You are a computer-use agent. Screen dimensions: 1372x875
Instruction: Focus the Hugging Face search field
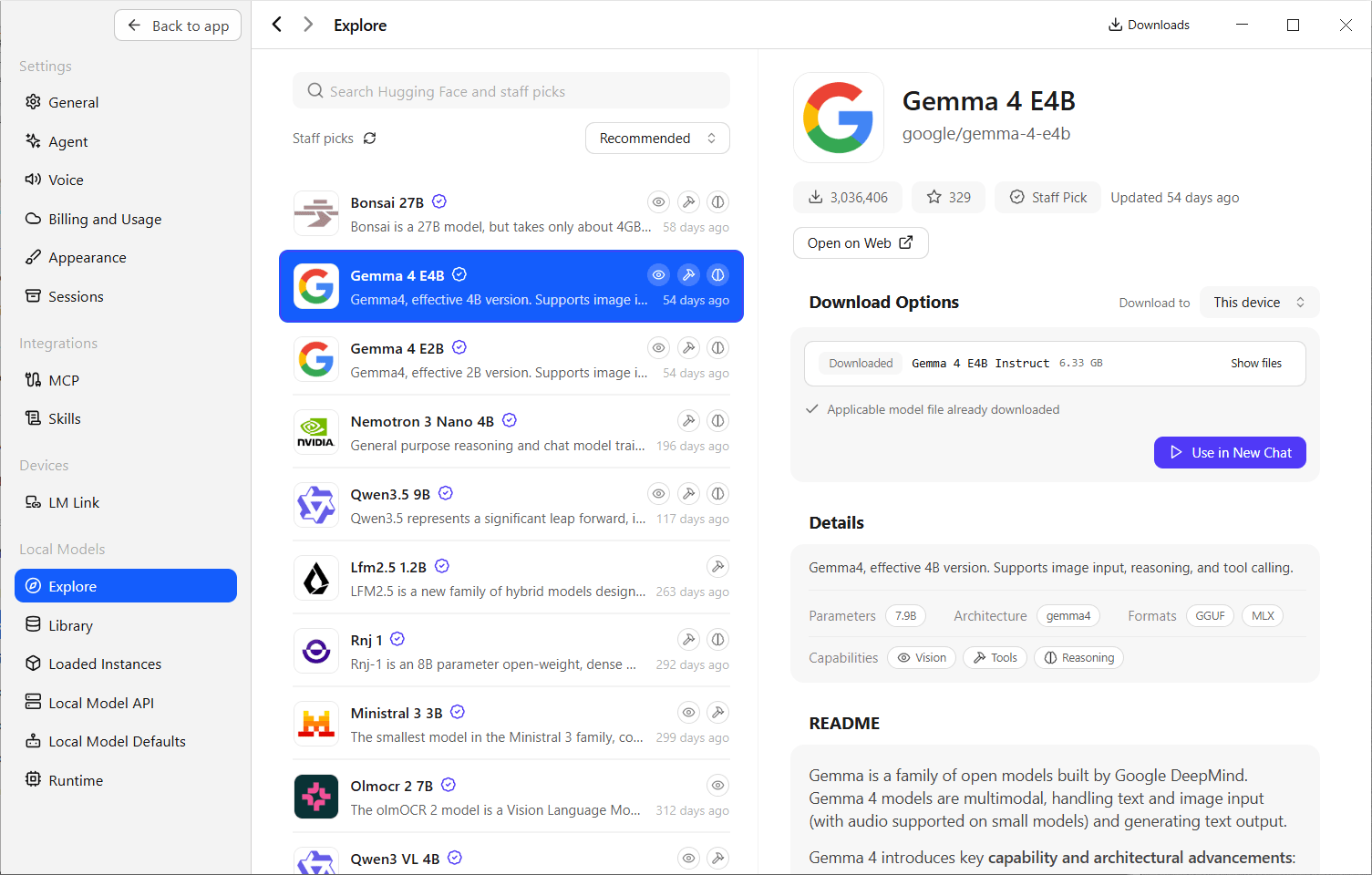511,91
